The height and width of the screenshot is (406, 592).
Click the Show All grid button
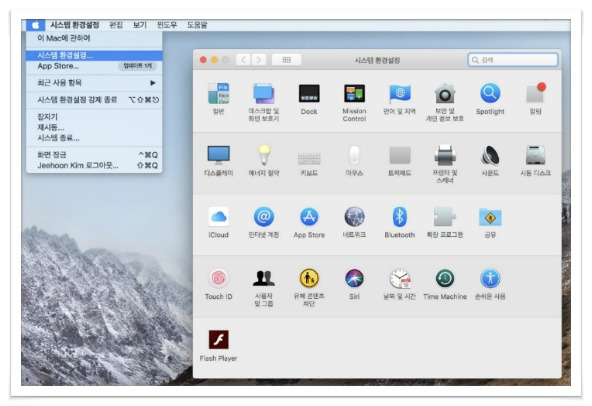[x=287, y=60]
